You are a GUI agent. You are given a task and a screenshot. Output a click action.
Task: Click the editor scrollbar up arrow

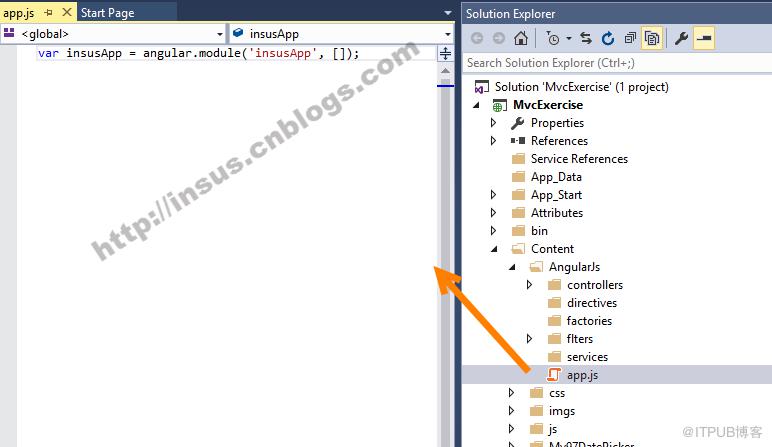click(446, 71)
